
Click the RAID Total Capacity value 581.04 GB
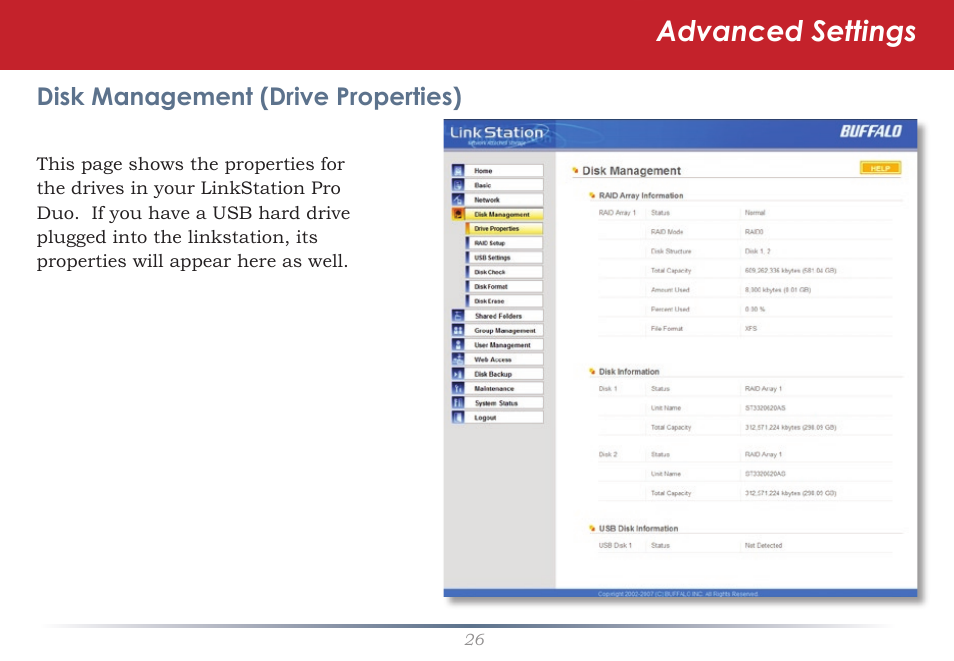coord(790,270)
